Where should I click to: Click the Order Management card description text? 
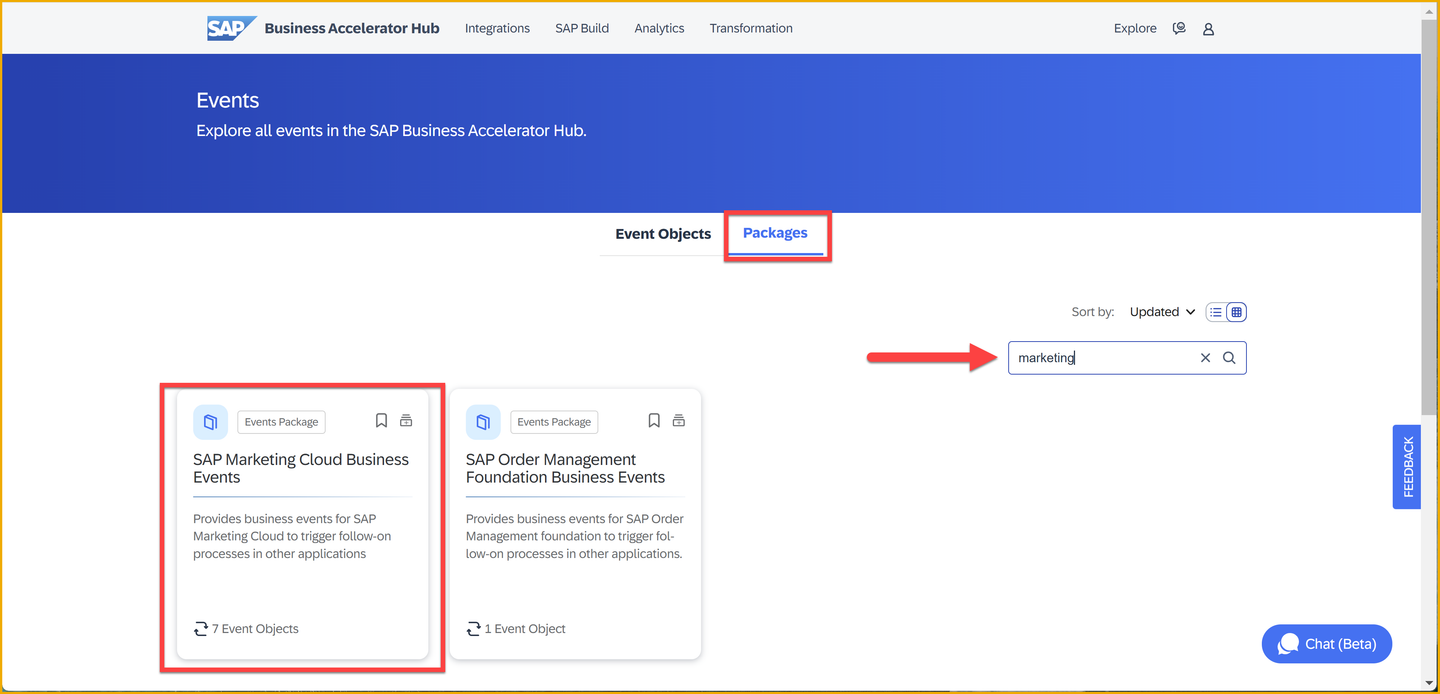(575, 536)
